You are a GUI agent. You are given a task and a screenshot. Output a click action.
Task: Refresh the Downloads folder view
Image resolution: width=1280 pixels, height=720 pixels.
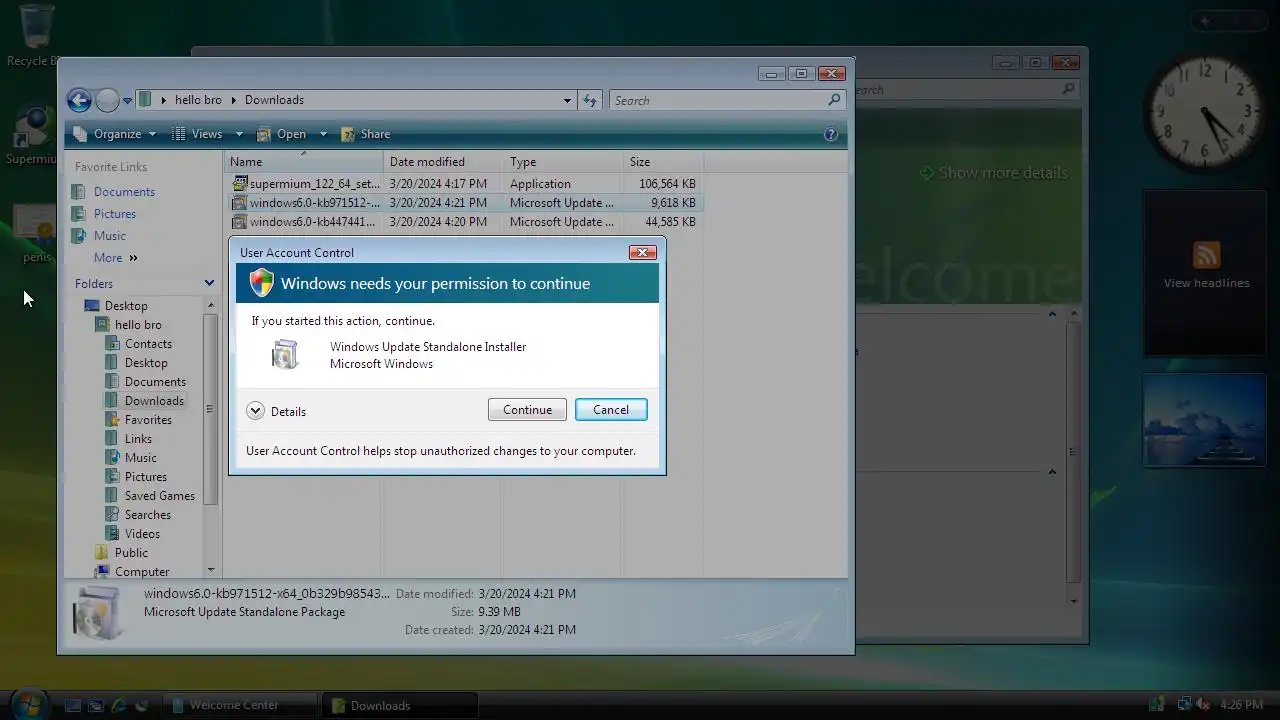pyautogui.click(x=590, y=100)
